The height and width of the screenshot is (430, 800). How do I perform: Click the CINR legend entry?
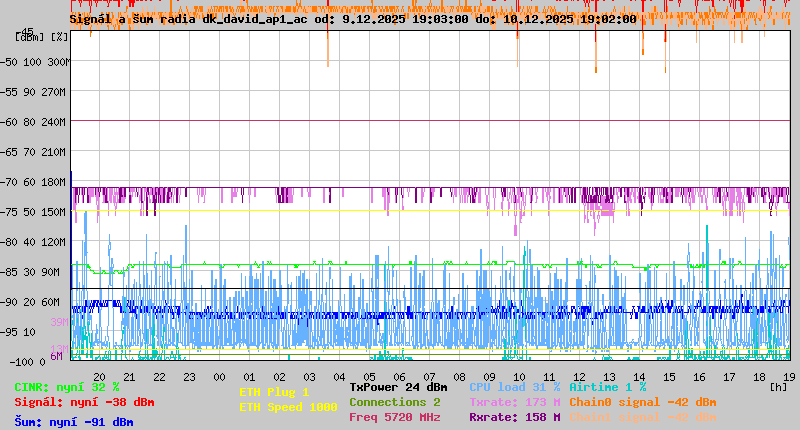coord(66,387)
